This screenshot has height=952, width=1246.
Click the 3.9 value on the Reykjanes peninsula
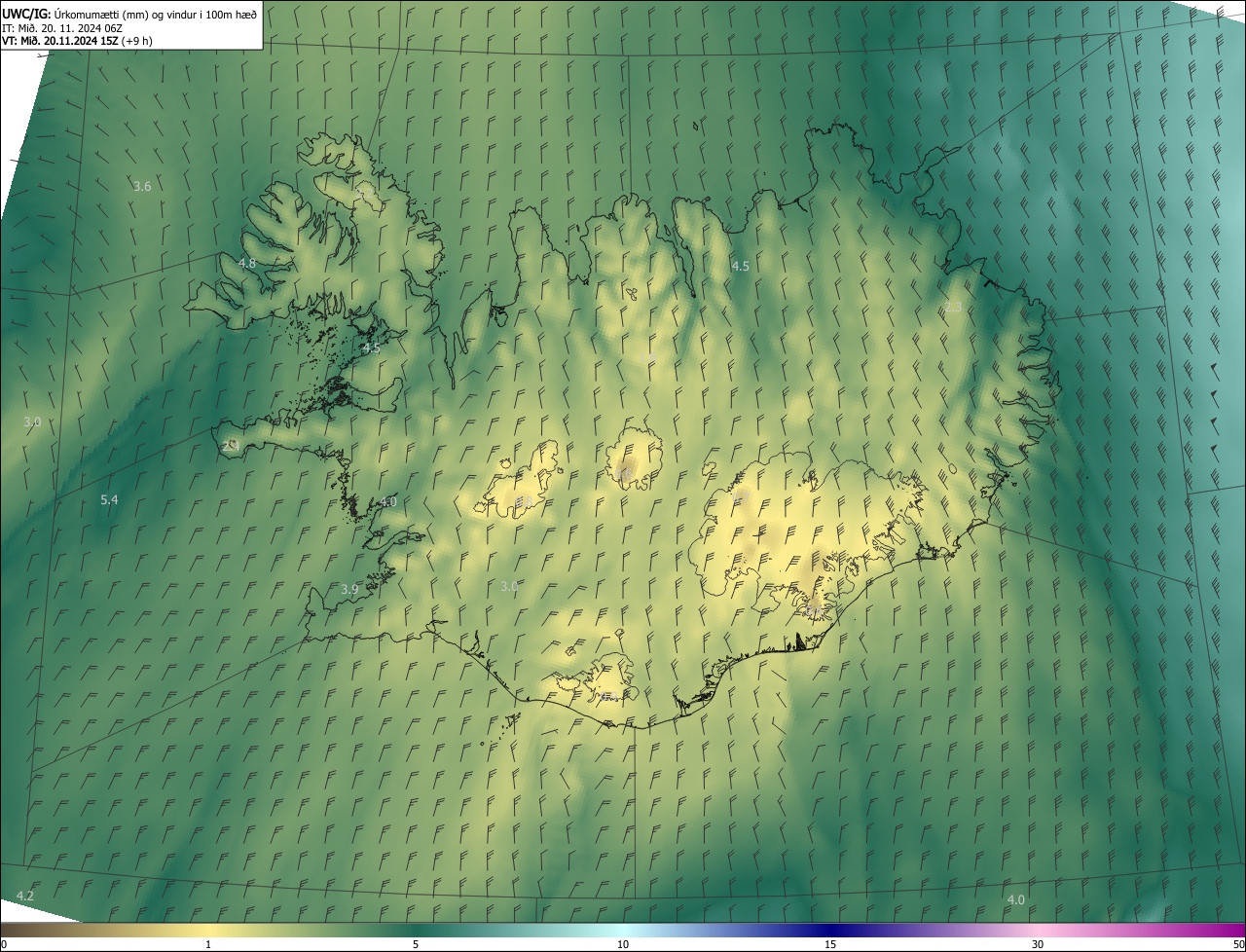pos(349,589)
